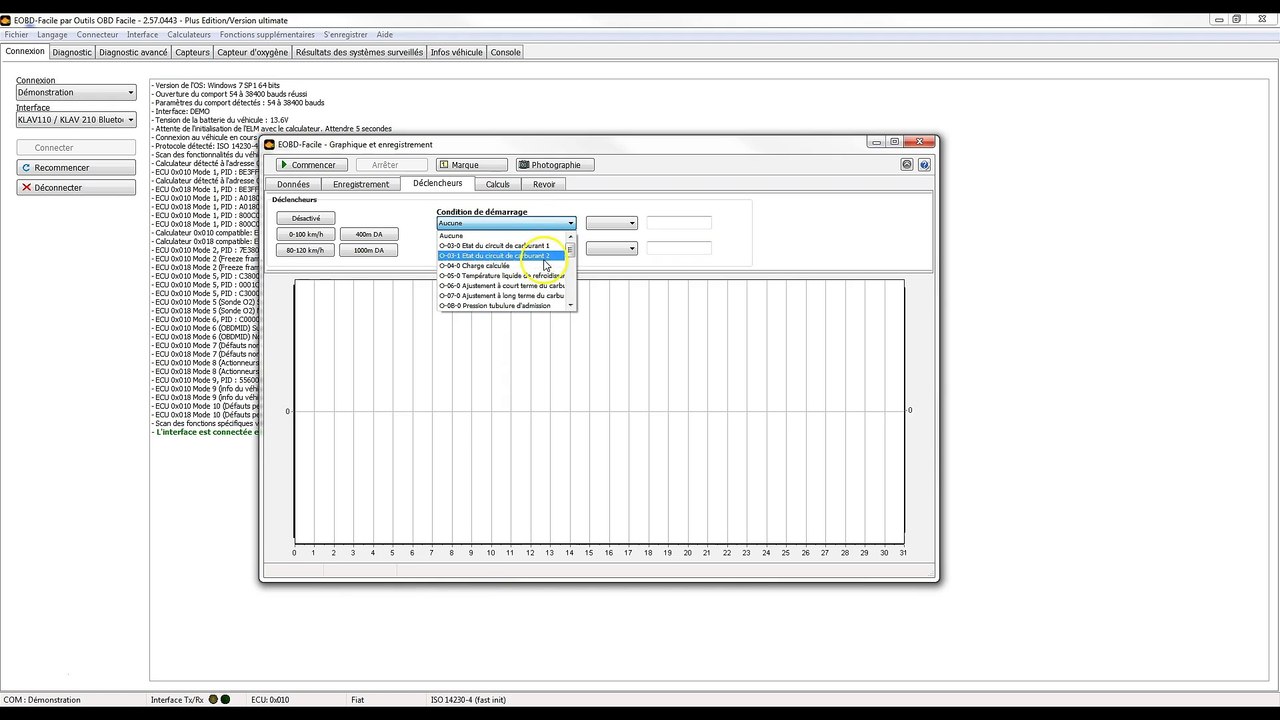This screenshot has width=1280, height=720.
Task: Select O-06-0 Ajustement à court terme
Action: 501,286
